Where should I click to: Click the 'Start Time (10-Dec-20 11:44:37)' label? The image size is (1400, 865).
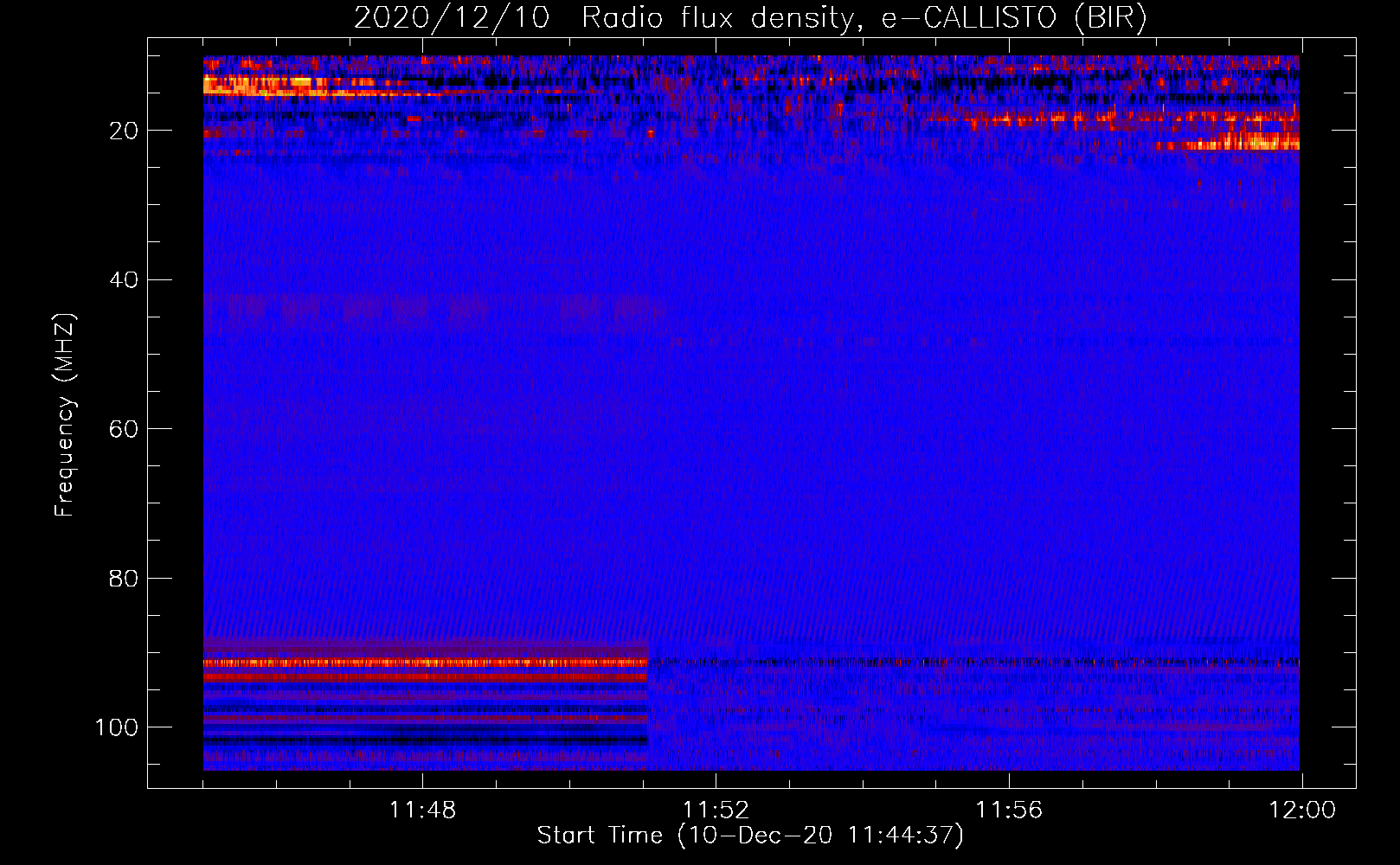click(x=750, y=836)
